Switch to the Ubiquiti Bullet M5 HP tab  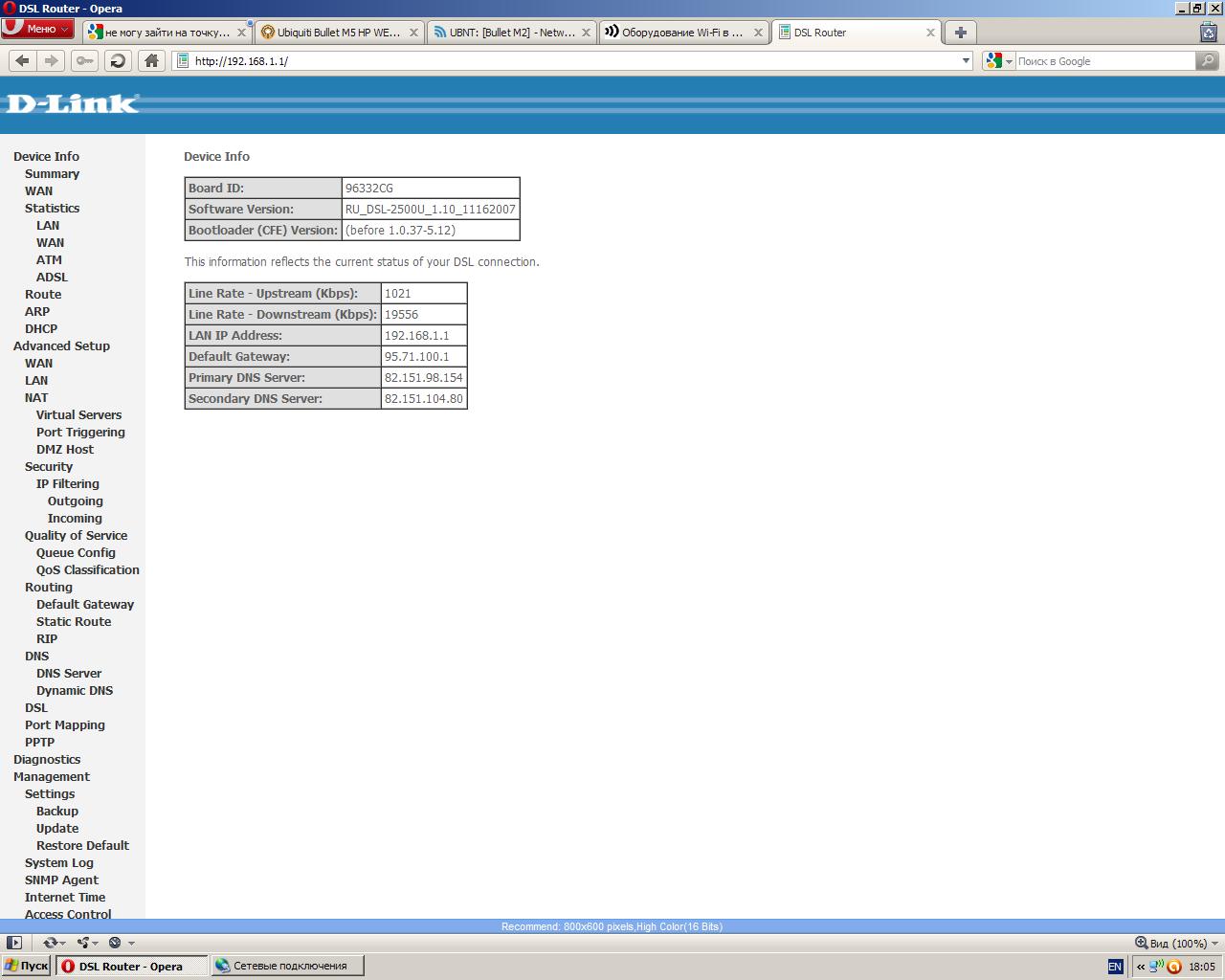tap(339, 33)
